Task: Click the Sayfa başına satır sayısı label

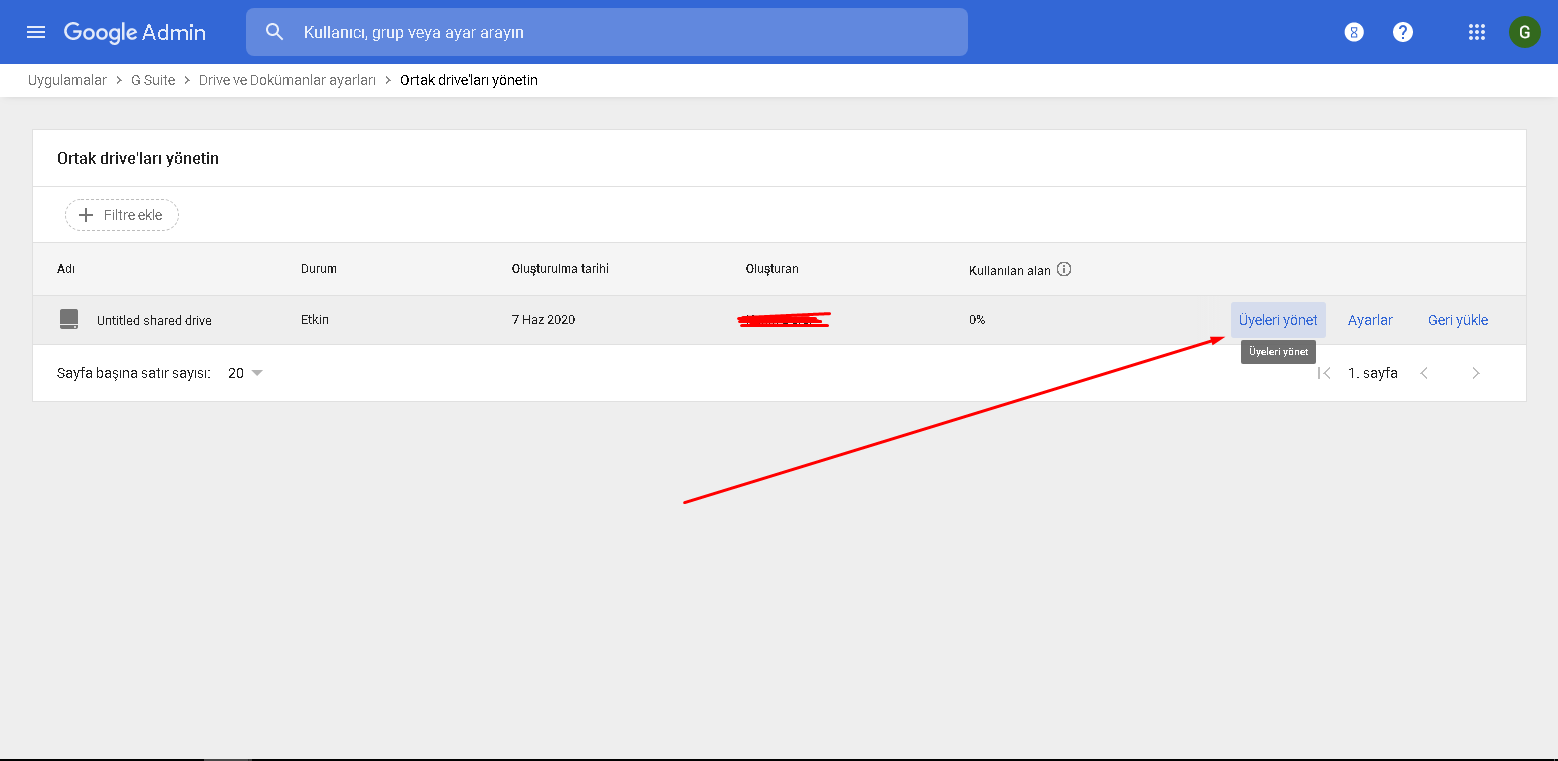Action: pyautogui.click(x=134, y=373)
